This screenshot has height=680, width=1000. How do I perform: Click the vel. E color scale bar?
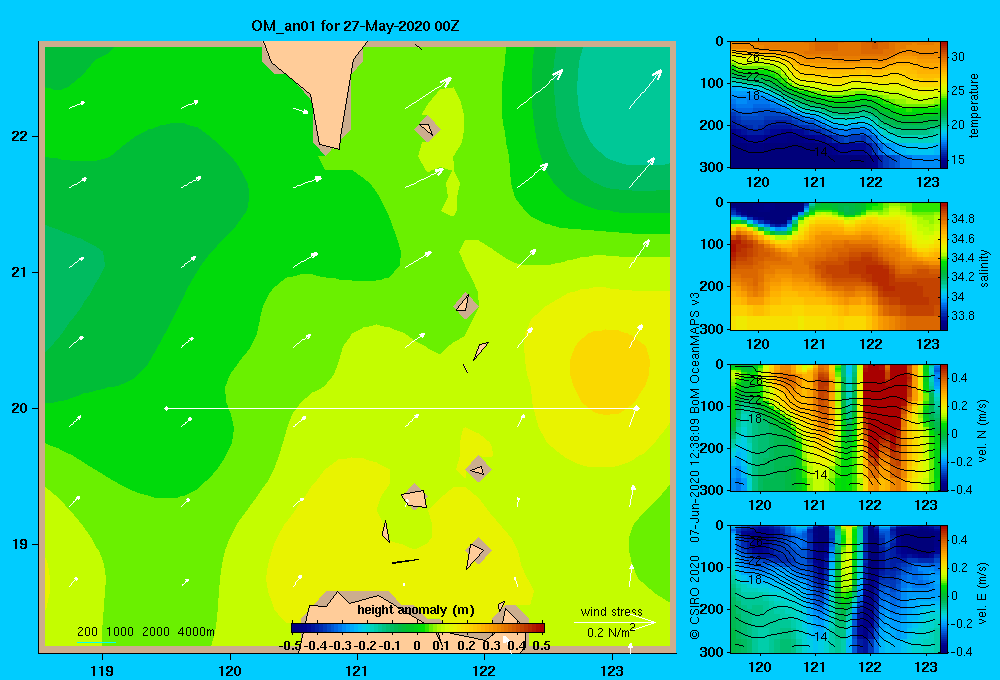coord(944,589)
